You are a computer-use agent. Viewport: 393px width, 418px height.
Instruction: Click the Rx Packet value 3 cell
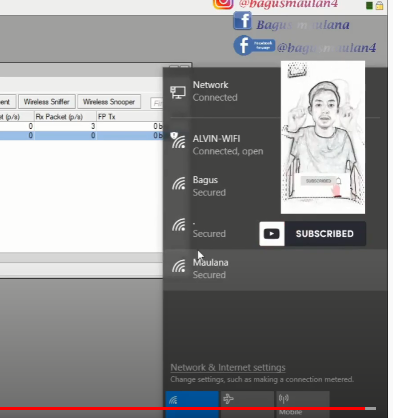(65, 126)
